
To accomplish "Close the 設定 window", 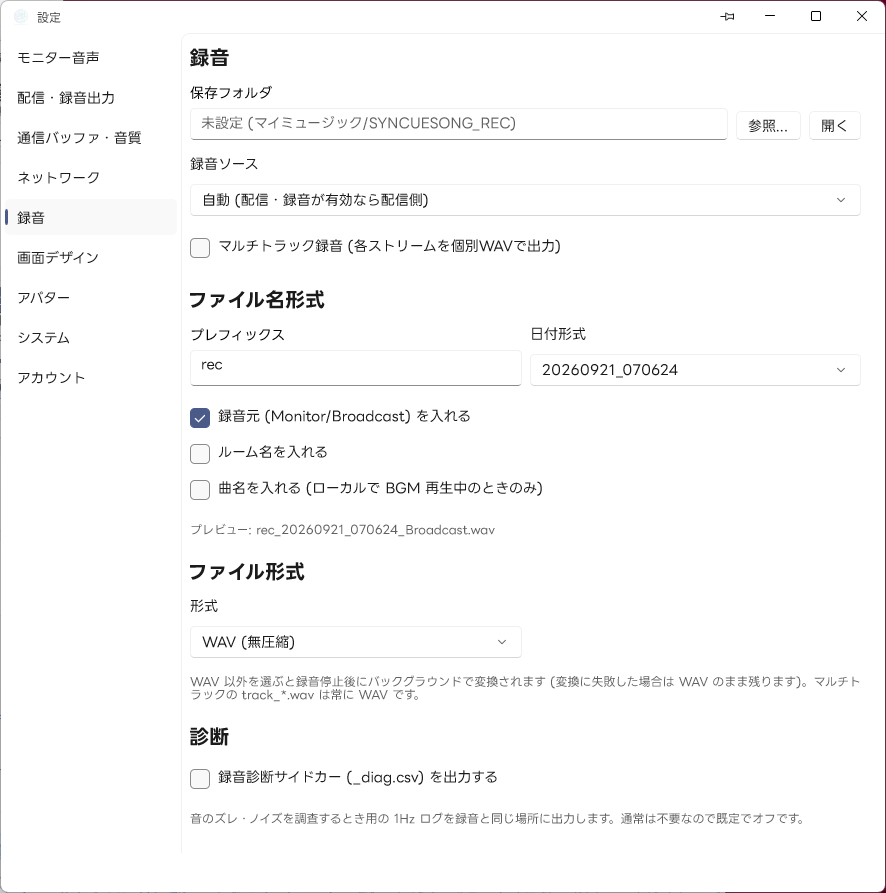I will [x=862, y=17].
